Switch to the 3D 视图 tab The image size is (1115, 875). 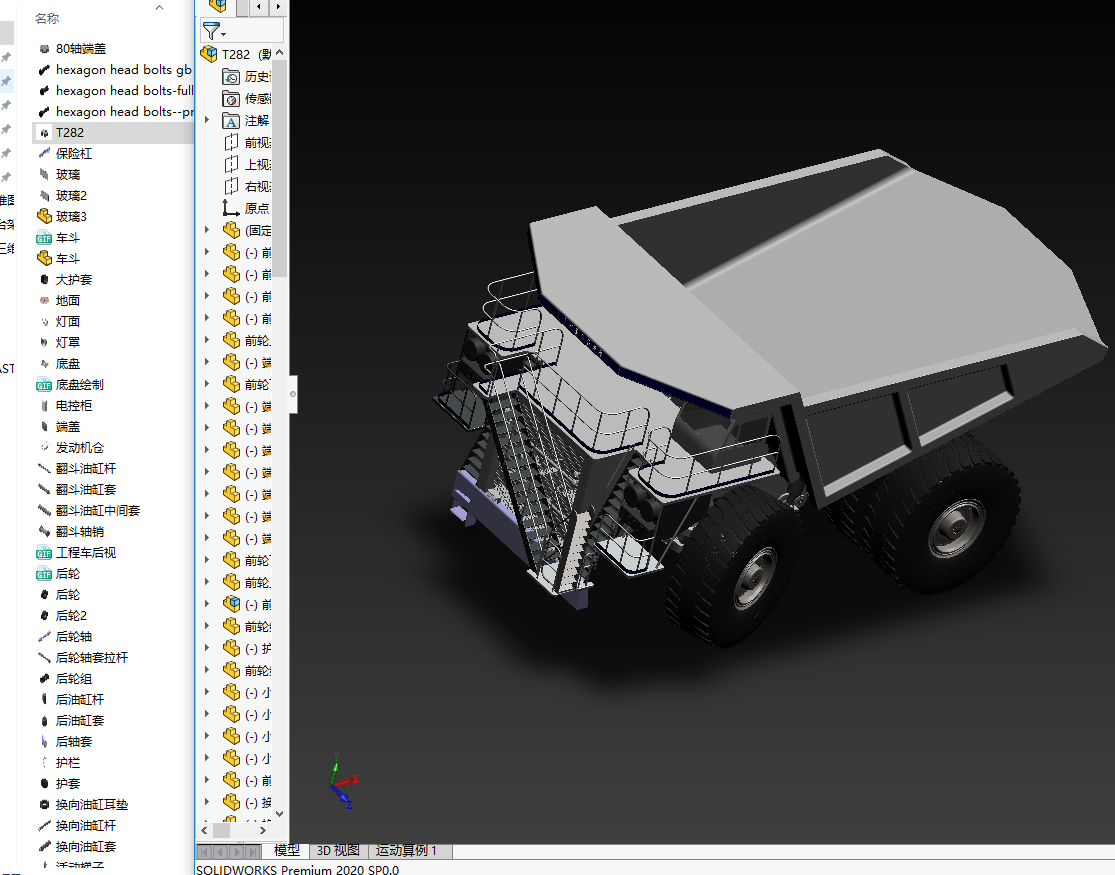point(338,851)
